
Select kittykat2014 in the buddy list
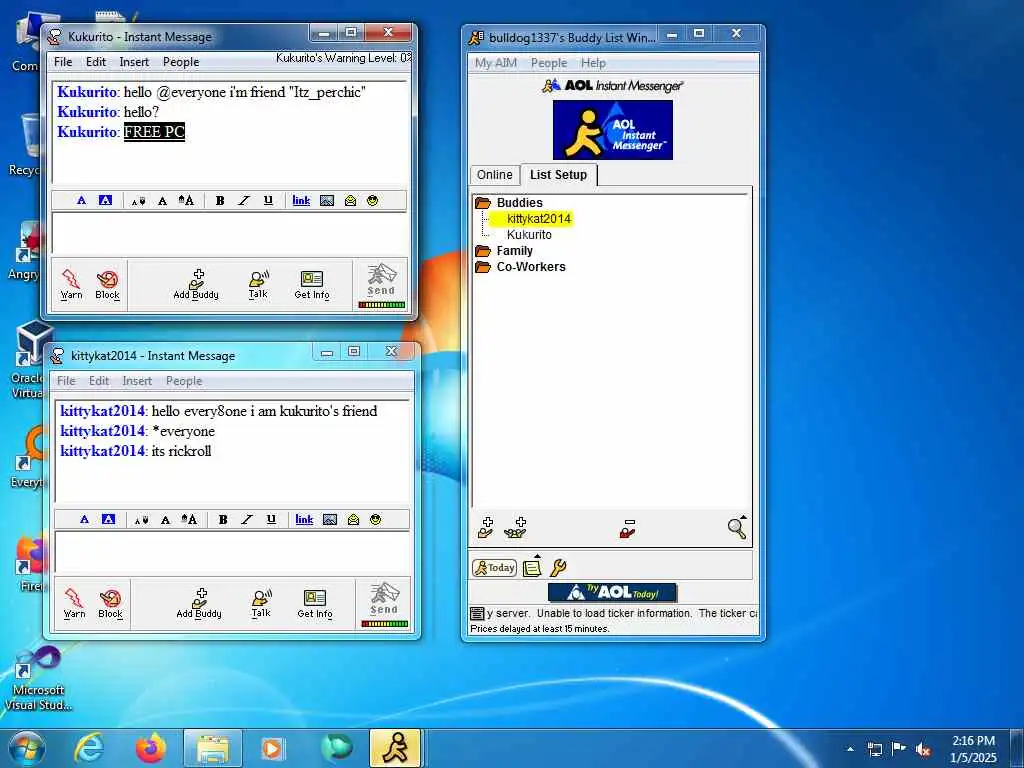coord(539,219)
